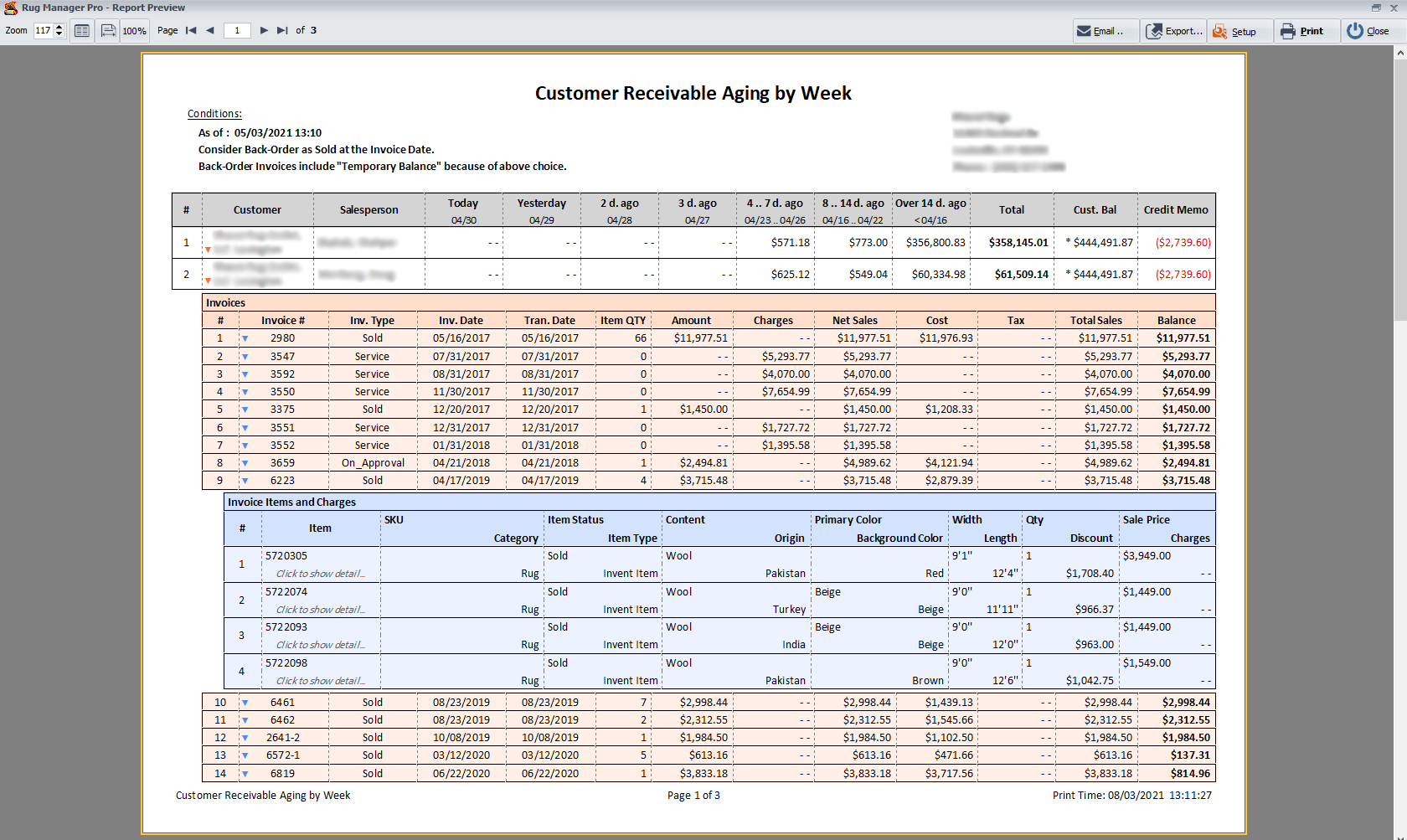The height and width of the screenshot is (840, 1407).
Task: Click sale price $3,949.00 for item 5720305
Action: coord(1147,556)
